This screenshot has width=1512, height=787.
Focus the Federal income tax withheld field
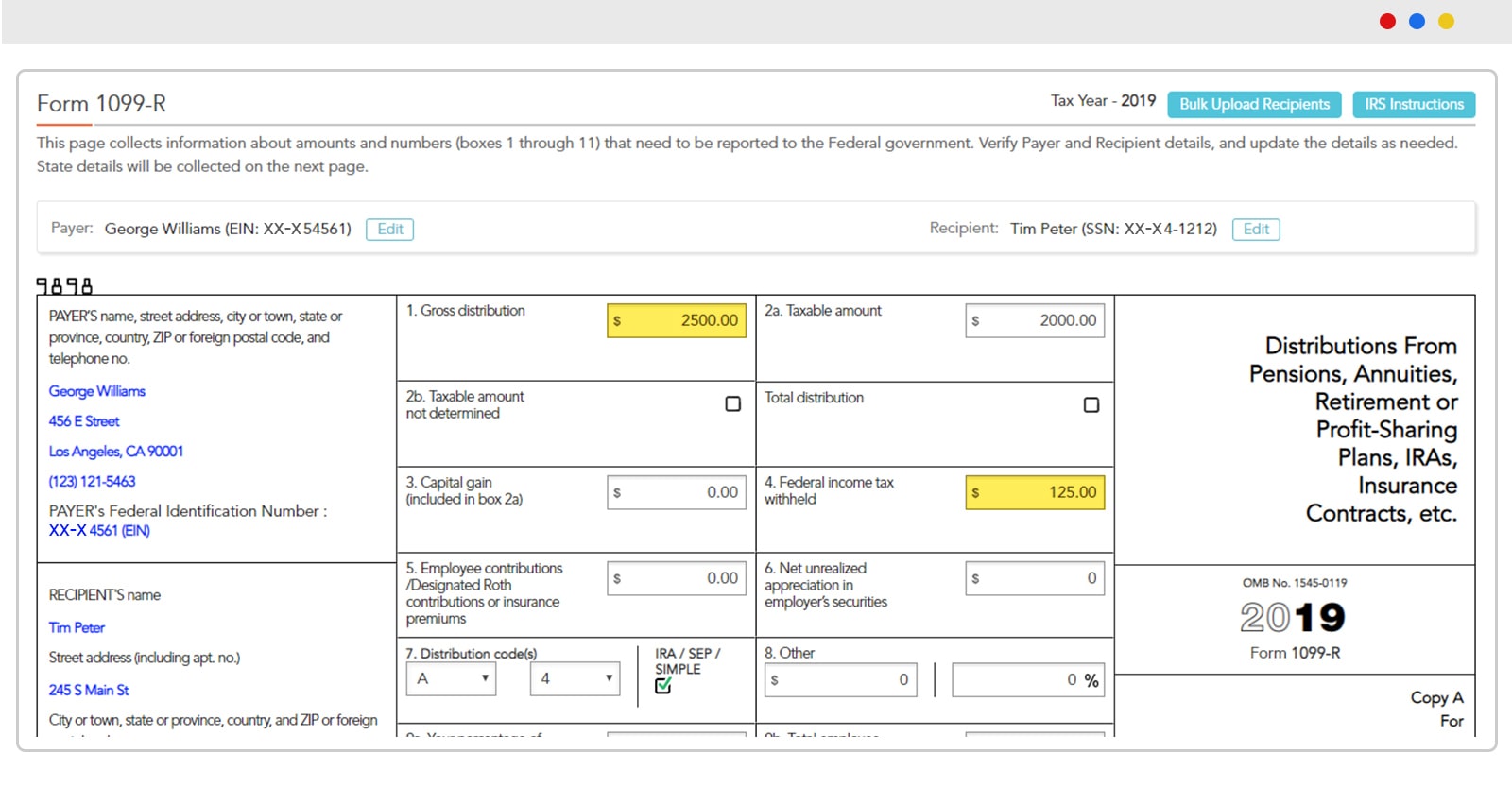point(1035,493)
